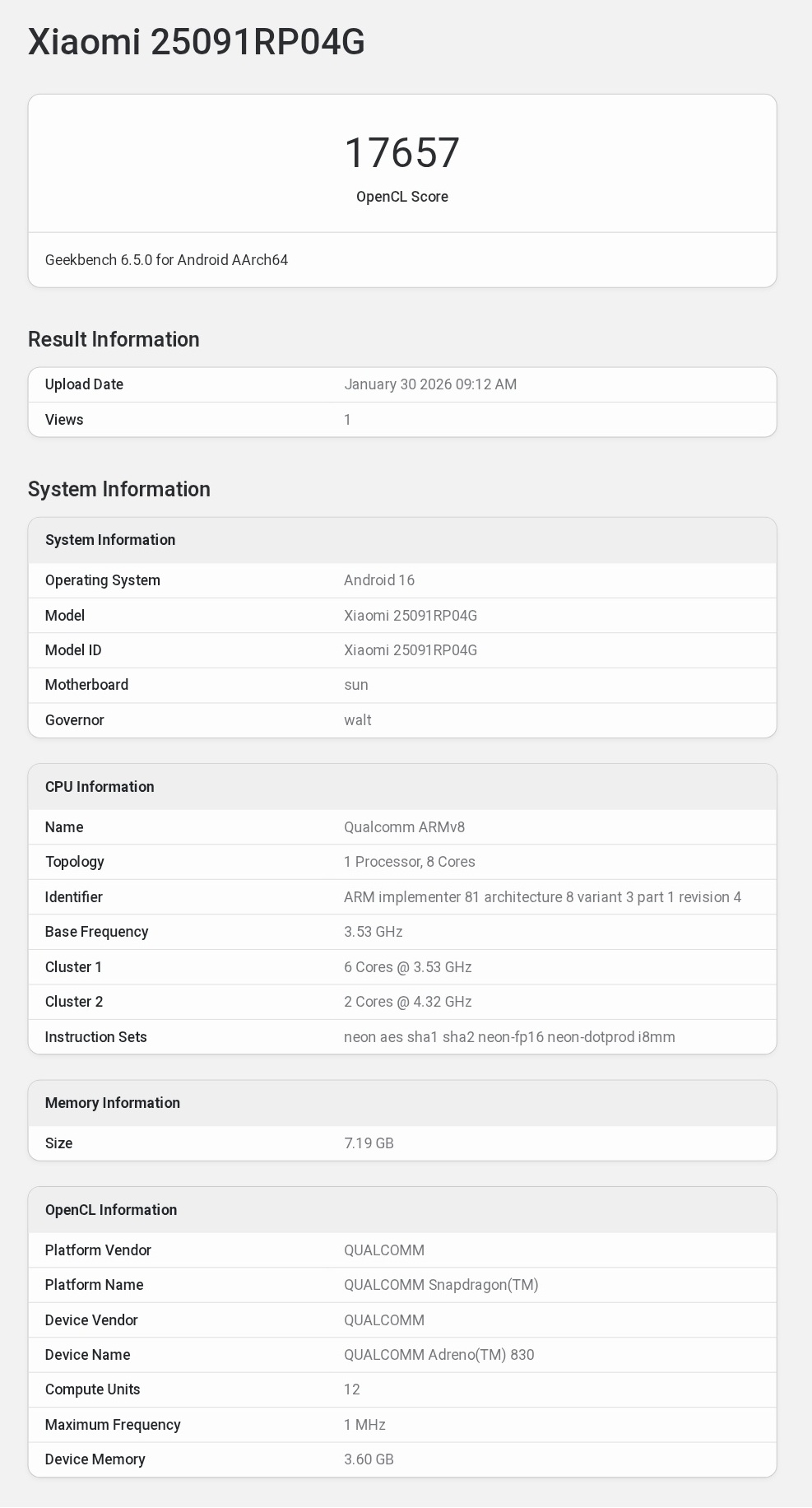Screen dimensions: 812x1508
Task: Select the motherboard value sun
Action: [356, 685]
